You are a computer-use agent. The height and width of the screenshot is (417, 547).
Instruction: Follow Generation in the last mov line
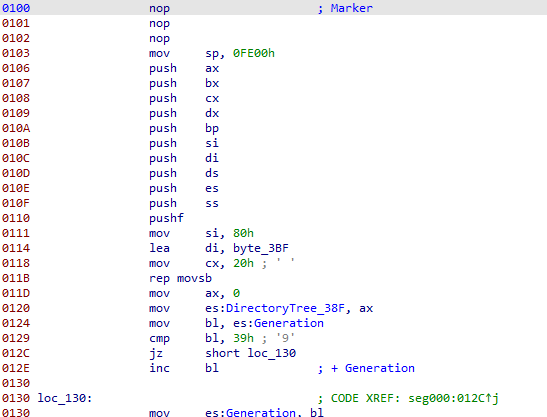point(261,412)
